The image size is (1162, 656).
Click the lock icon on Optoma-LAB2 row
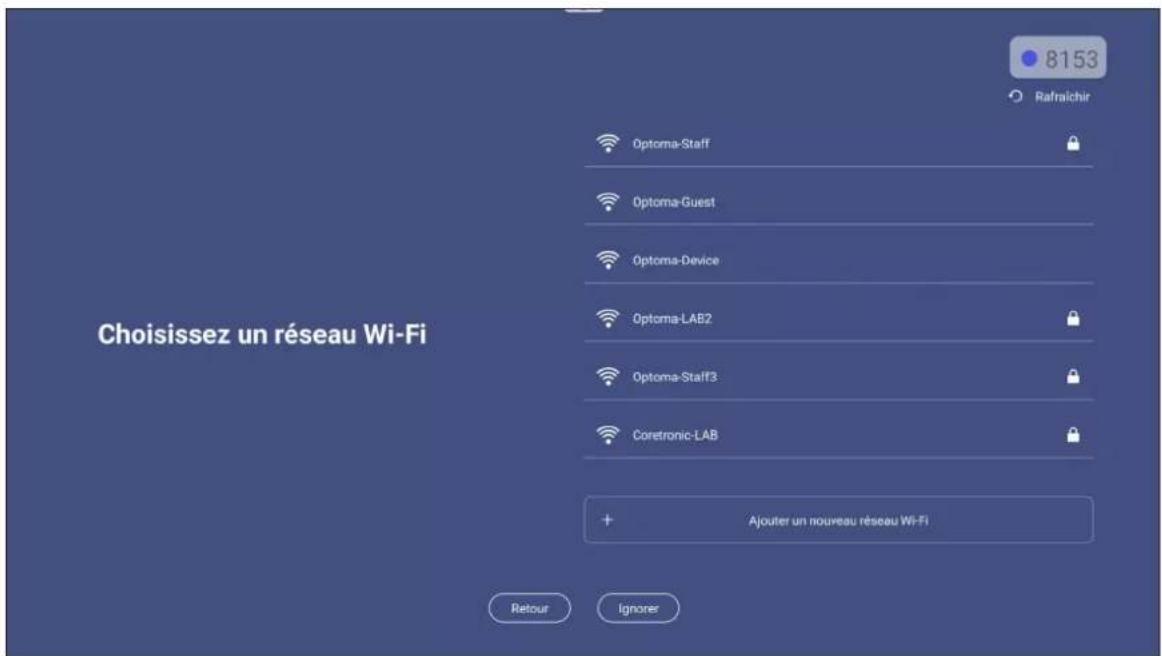click(1072, 319)
